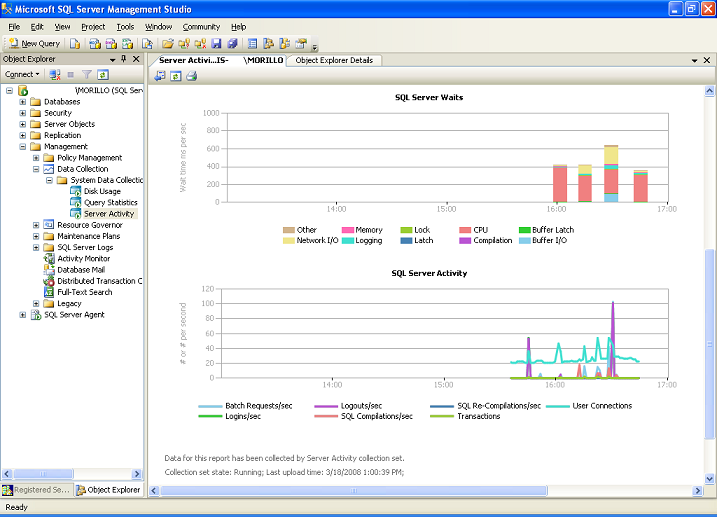Click the Save All stacked disks icon

click(232, 43)
